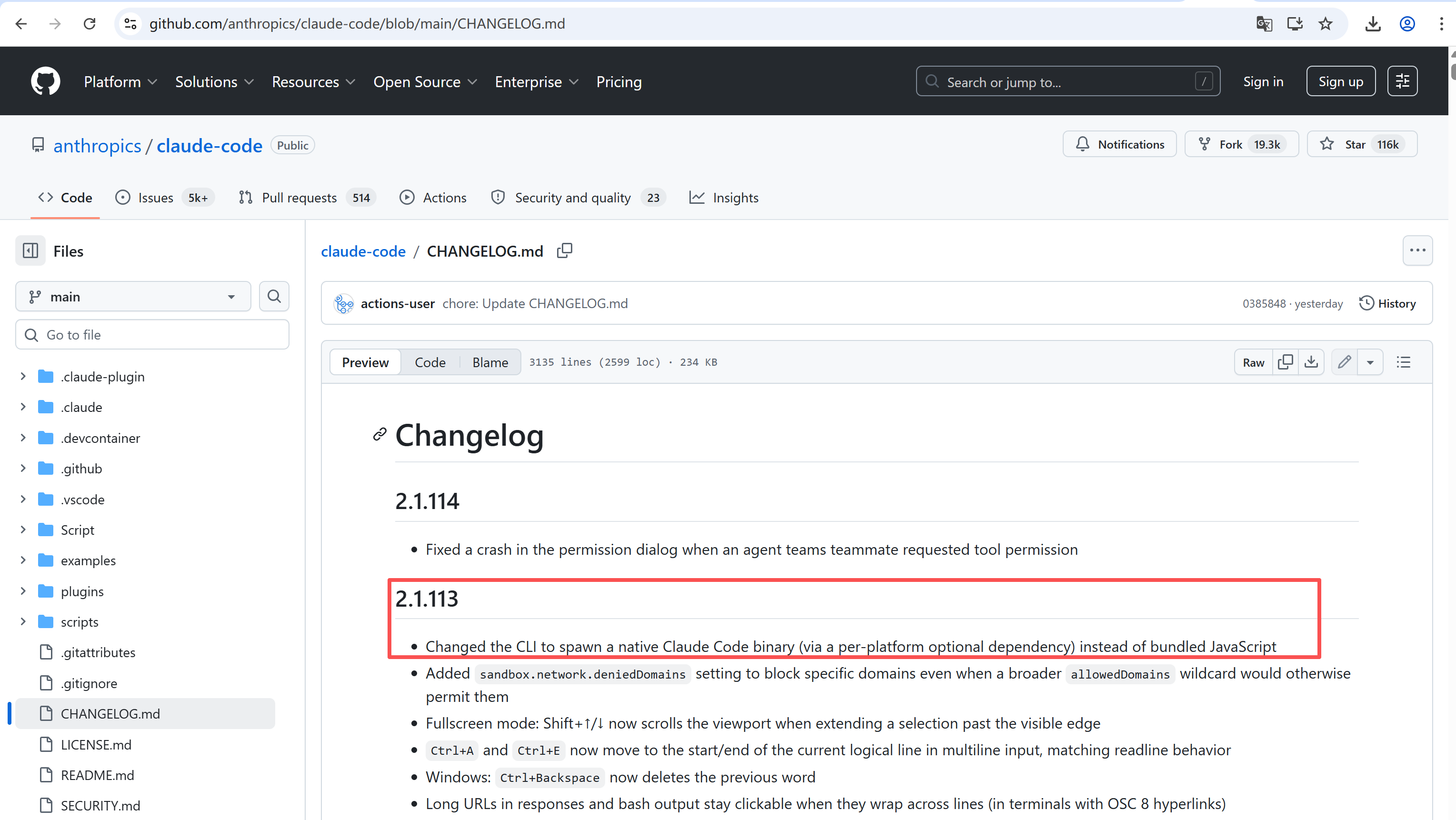Focus the Go to file input
Image resolution: width=1456 pixels, height=820 pixels.
pos(152,334)
